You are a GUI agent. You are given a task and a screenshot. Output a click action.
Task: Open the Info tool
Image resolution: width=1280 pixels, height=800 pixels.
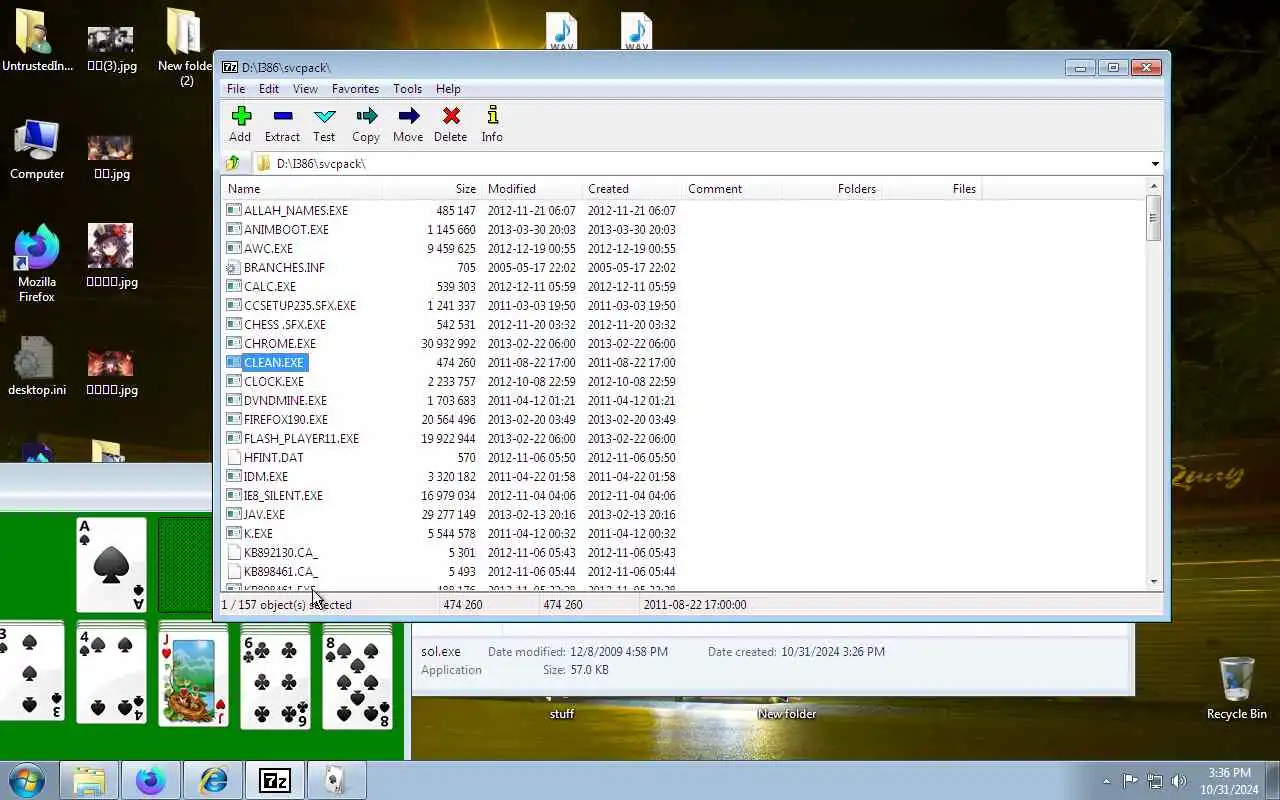[x=492, y=124]
